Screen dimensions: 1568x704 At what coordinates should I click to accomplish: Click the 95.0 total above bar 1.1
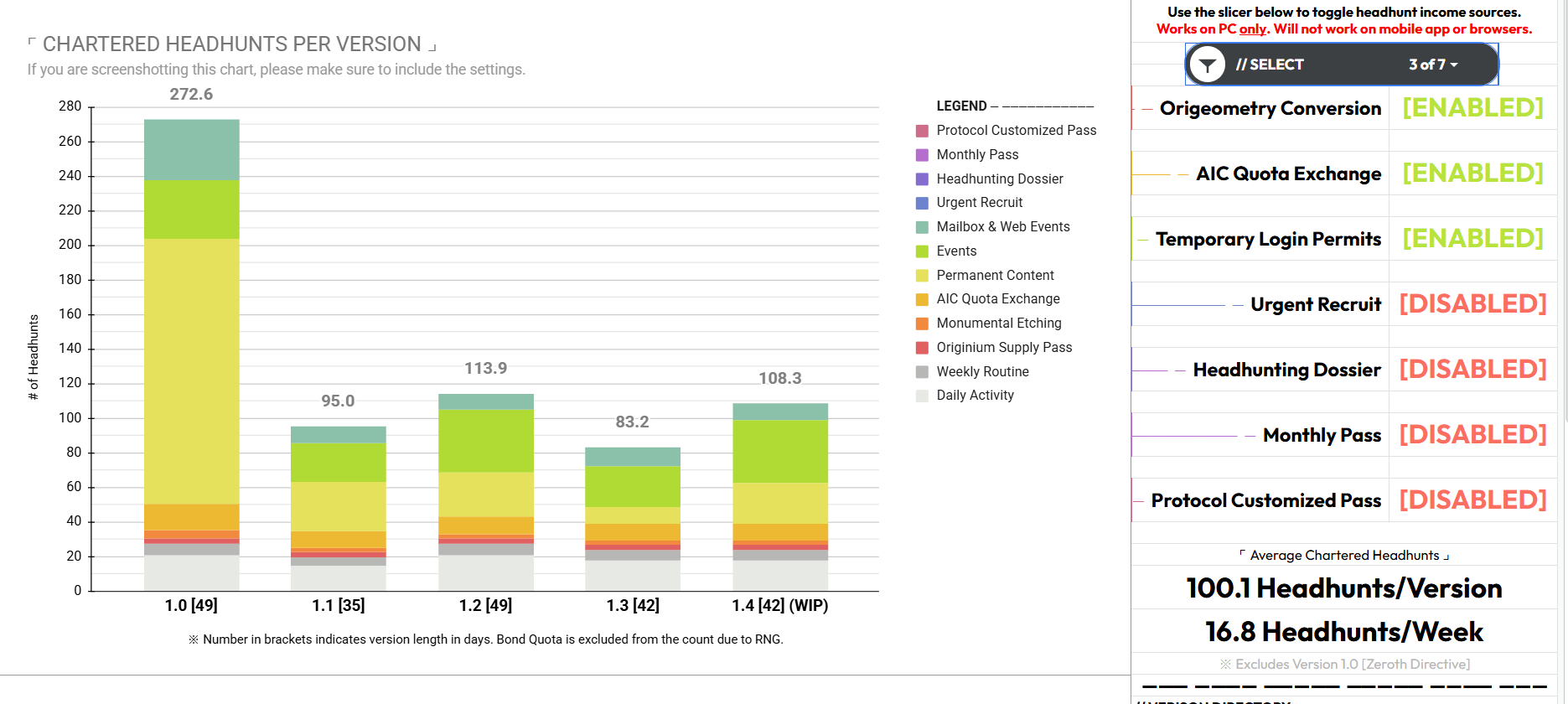[x=338, y=401]
